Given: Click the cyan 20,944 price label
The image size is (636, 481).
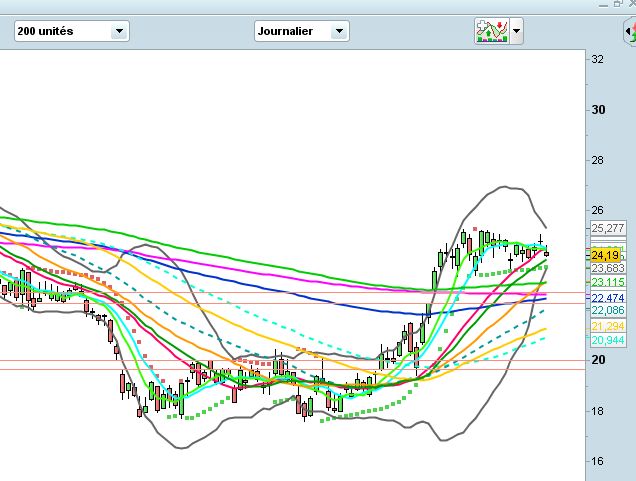Looking at the screenshot, I should (x=608, y=340).
